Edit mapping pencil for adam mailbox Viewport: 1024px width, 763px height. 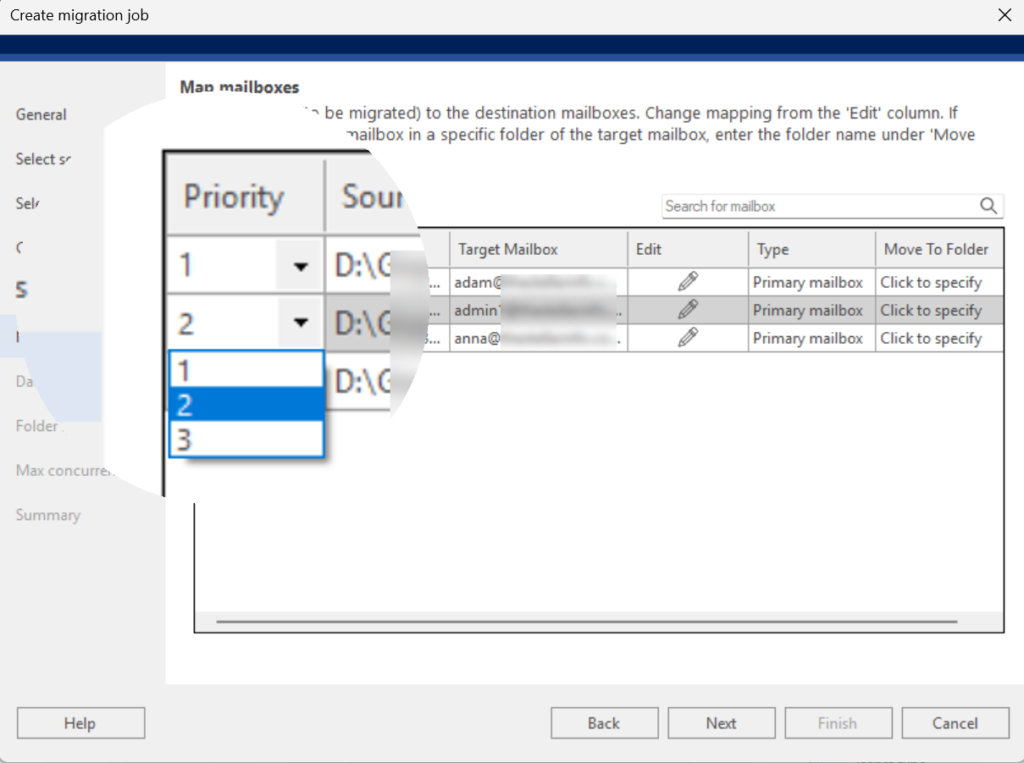click(688, 282)
